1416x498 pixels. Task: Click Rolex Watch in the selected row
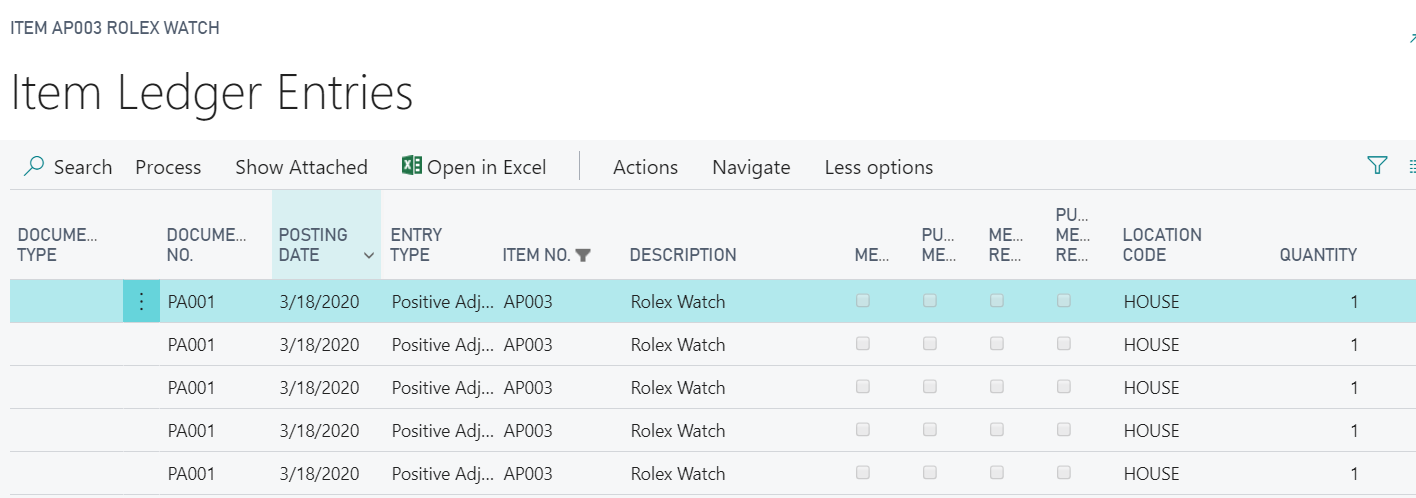[x=678, y=302]
